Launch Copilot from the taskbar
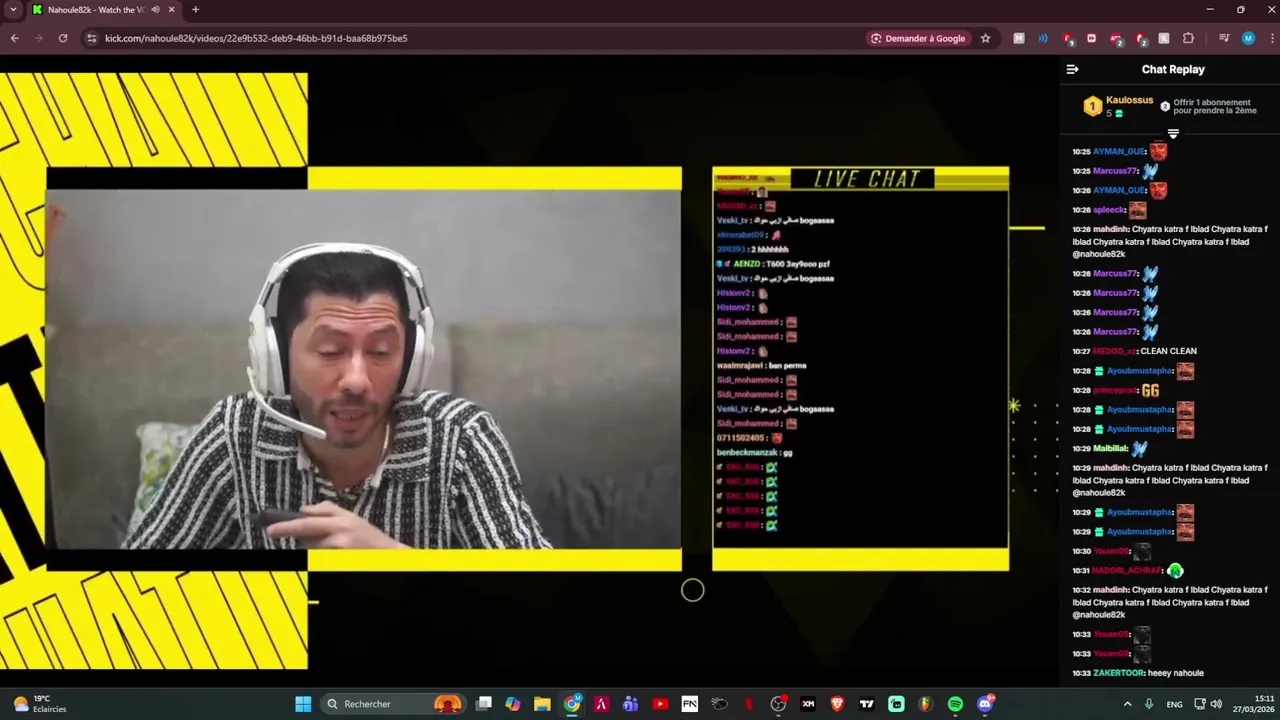Screen dimensions: 1280x720 (x=513, y=704)
